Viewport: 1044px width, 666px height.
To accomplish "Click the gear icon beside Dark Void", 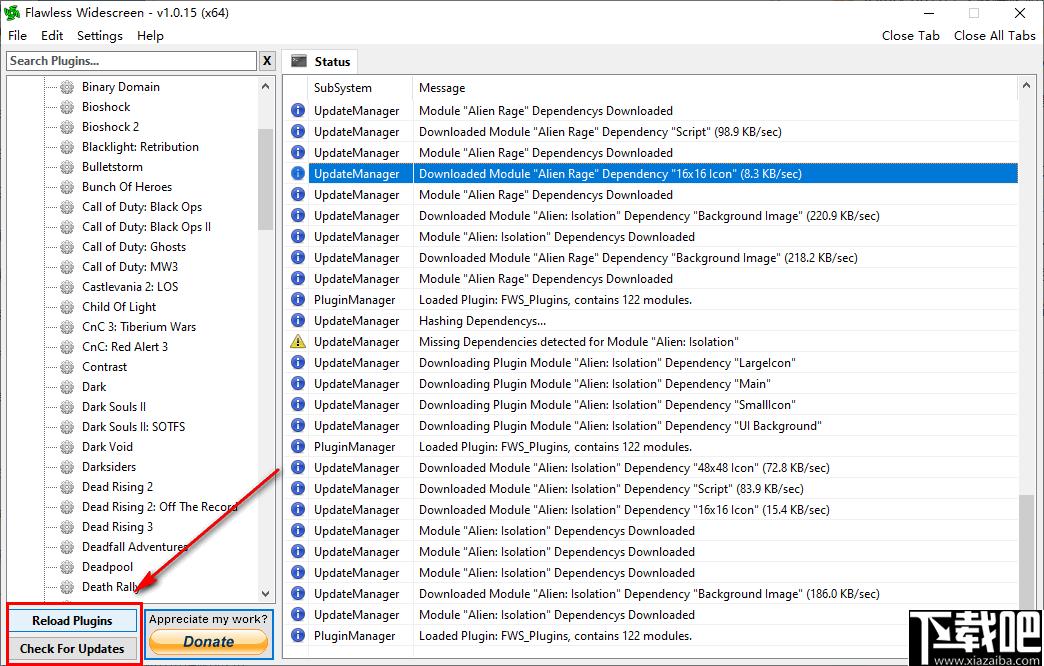I will point(67,446).
